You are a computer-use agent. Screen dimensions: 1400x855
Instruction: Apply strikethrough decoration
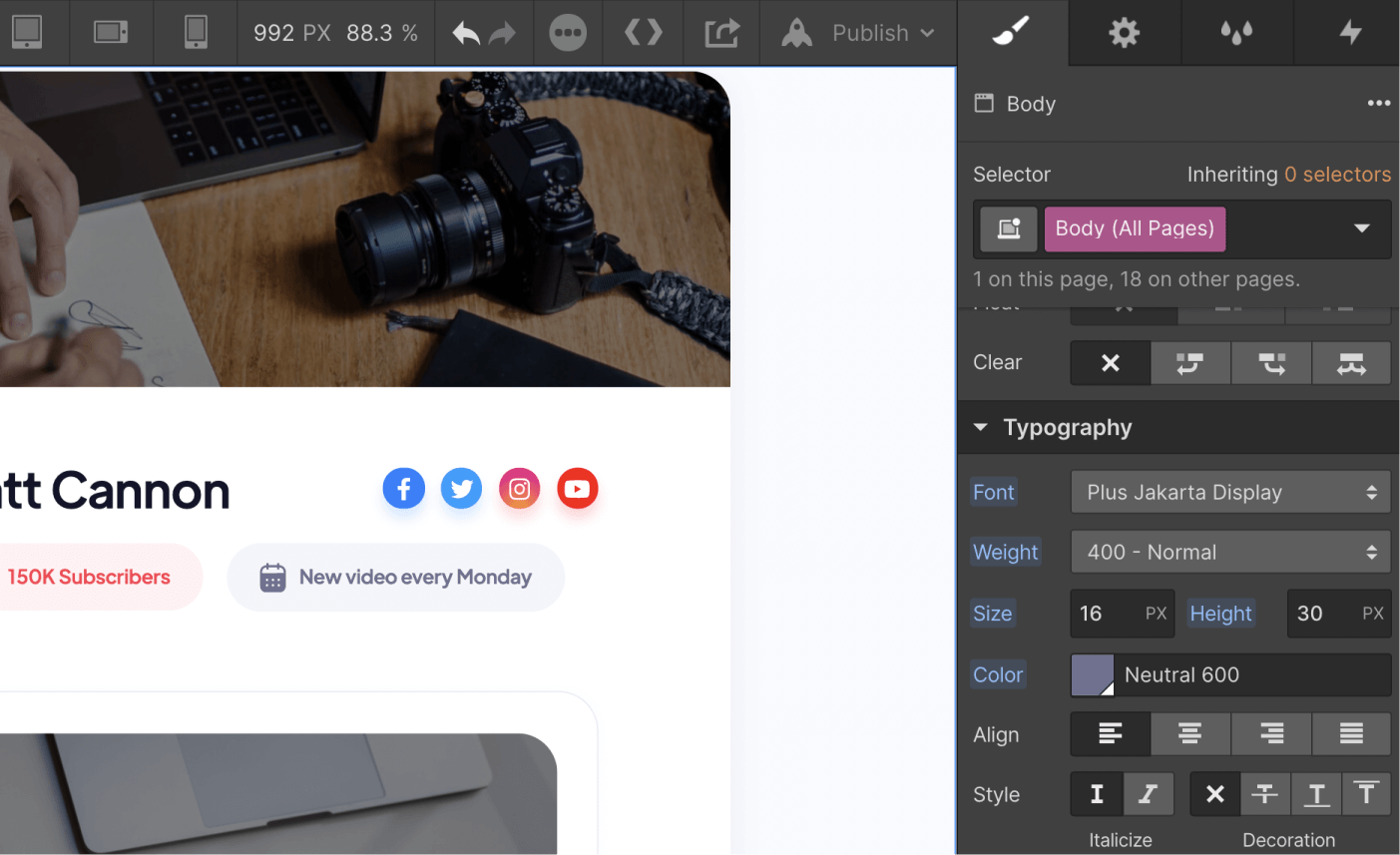1265,794
